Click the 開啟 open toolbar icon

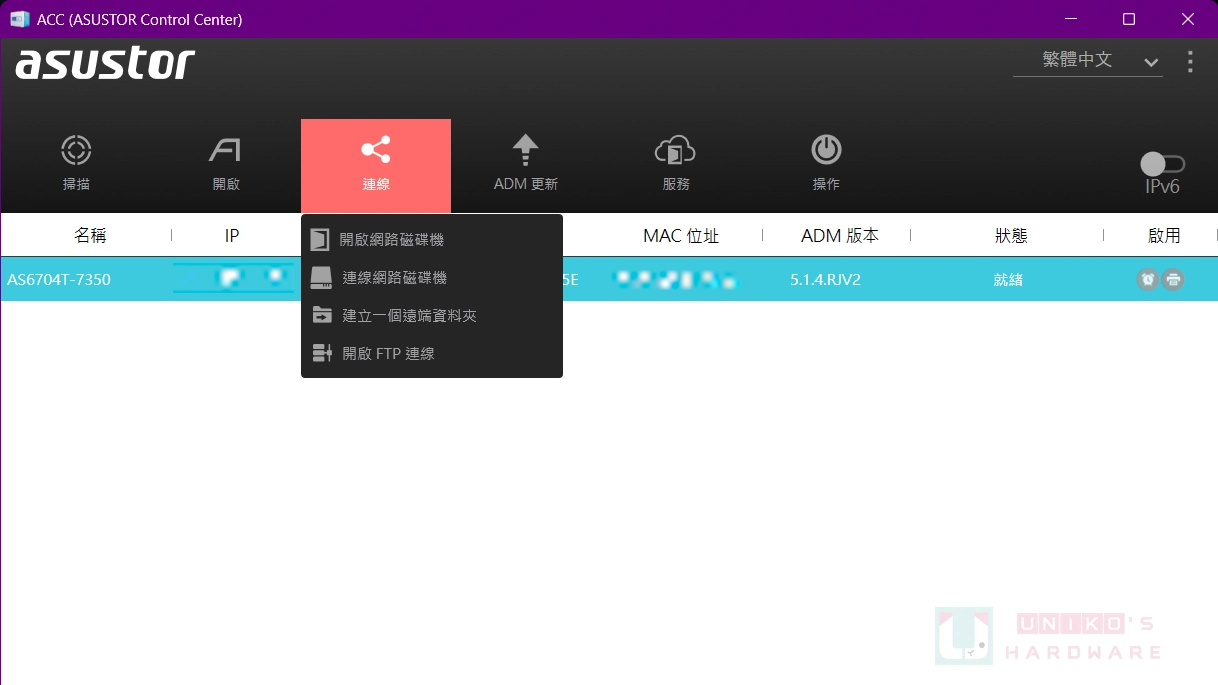[x=225, y=150]
